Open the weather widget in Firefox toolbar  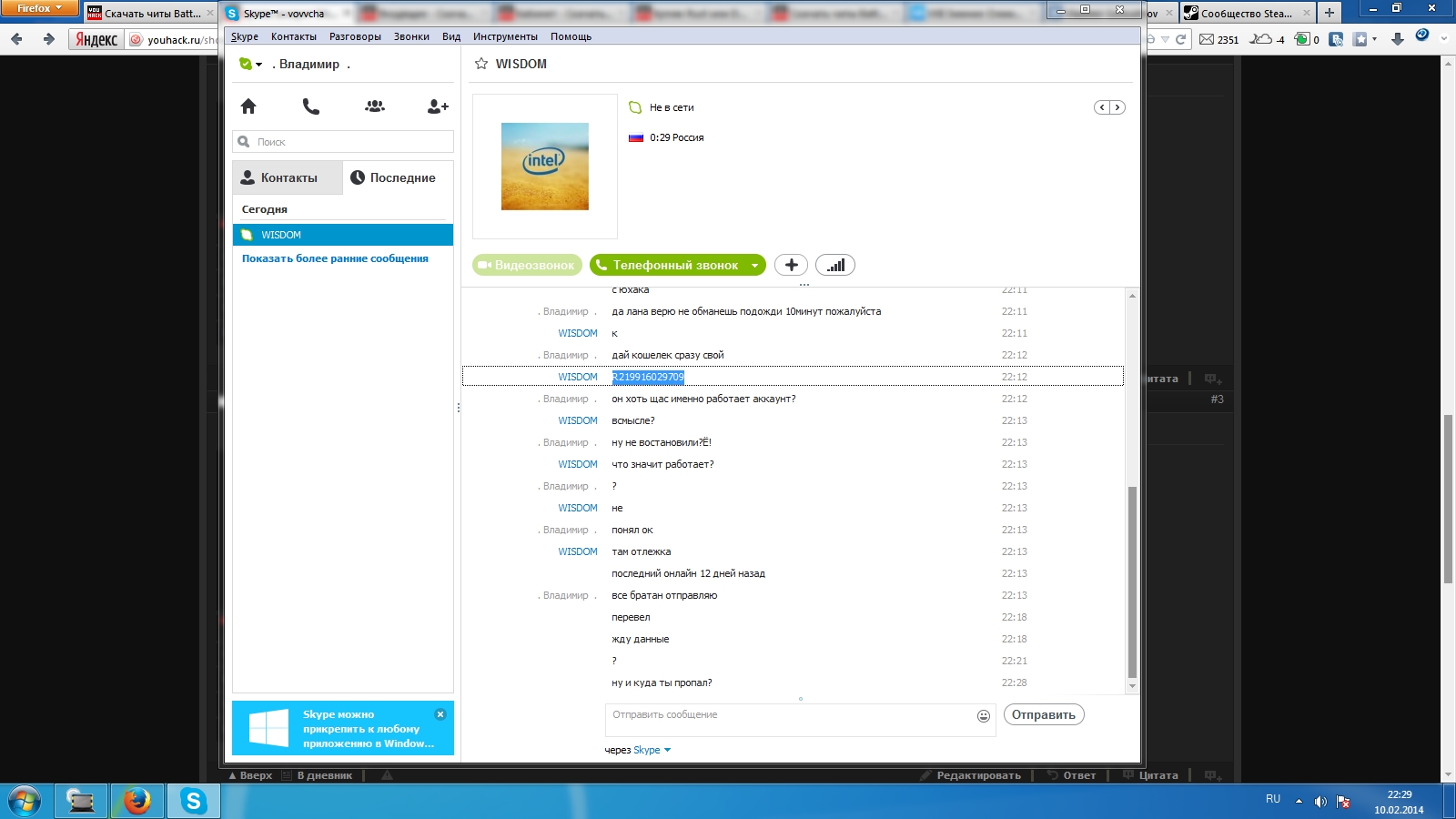(1268, 39)
